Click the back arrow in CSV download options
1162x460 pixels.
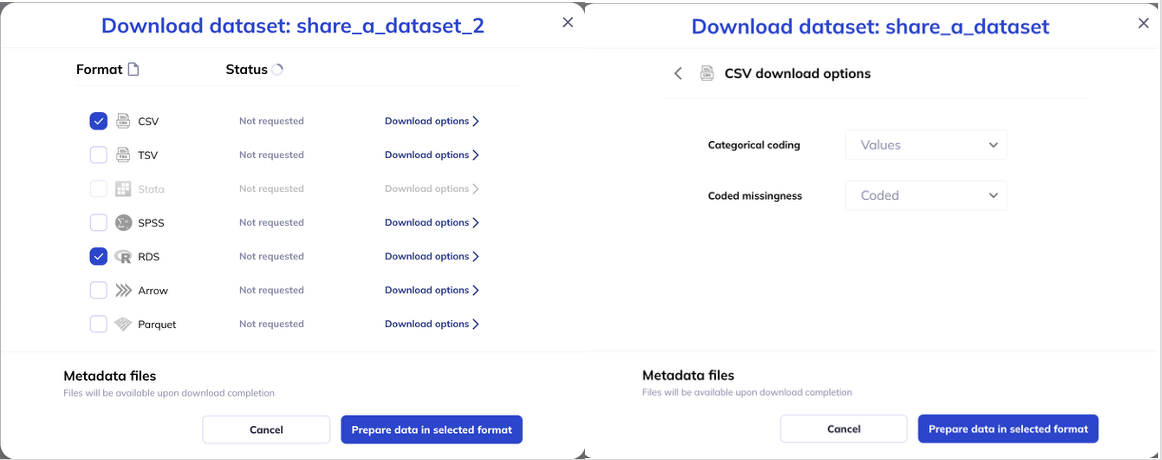(x=678, y=73)
